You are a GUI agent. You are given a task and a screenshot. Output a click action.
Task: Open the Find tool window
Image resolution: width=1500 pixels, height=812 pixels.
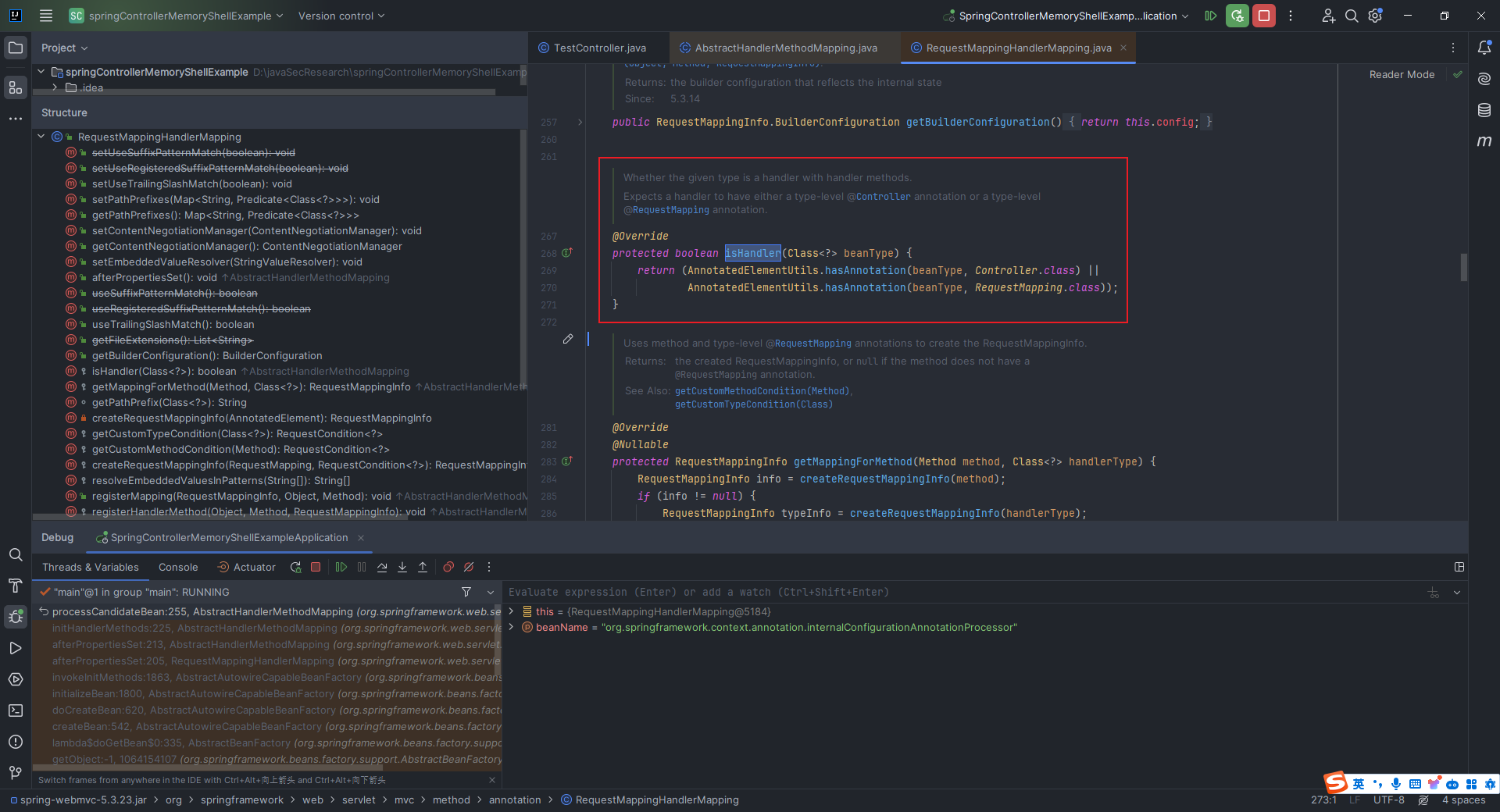pos(16,554)
